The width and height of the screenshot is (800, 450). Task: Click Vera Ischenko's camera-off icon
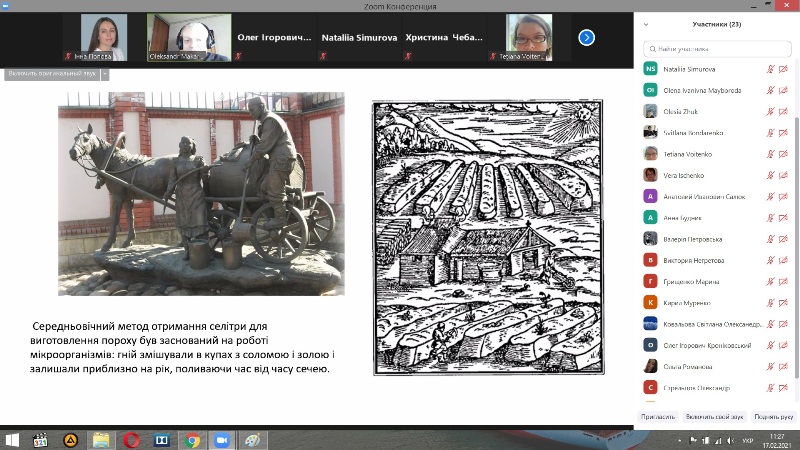point(783,175)
